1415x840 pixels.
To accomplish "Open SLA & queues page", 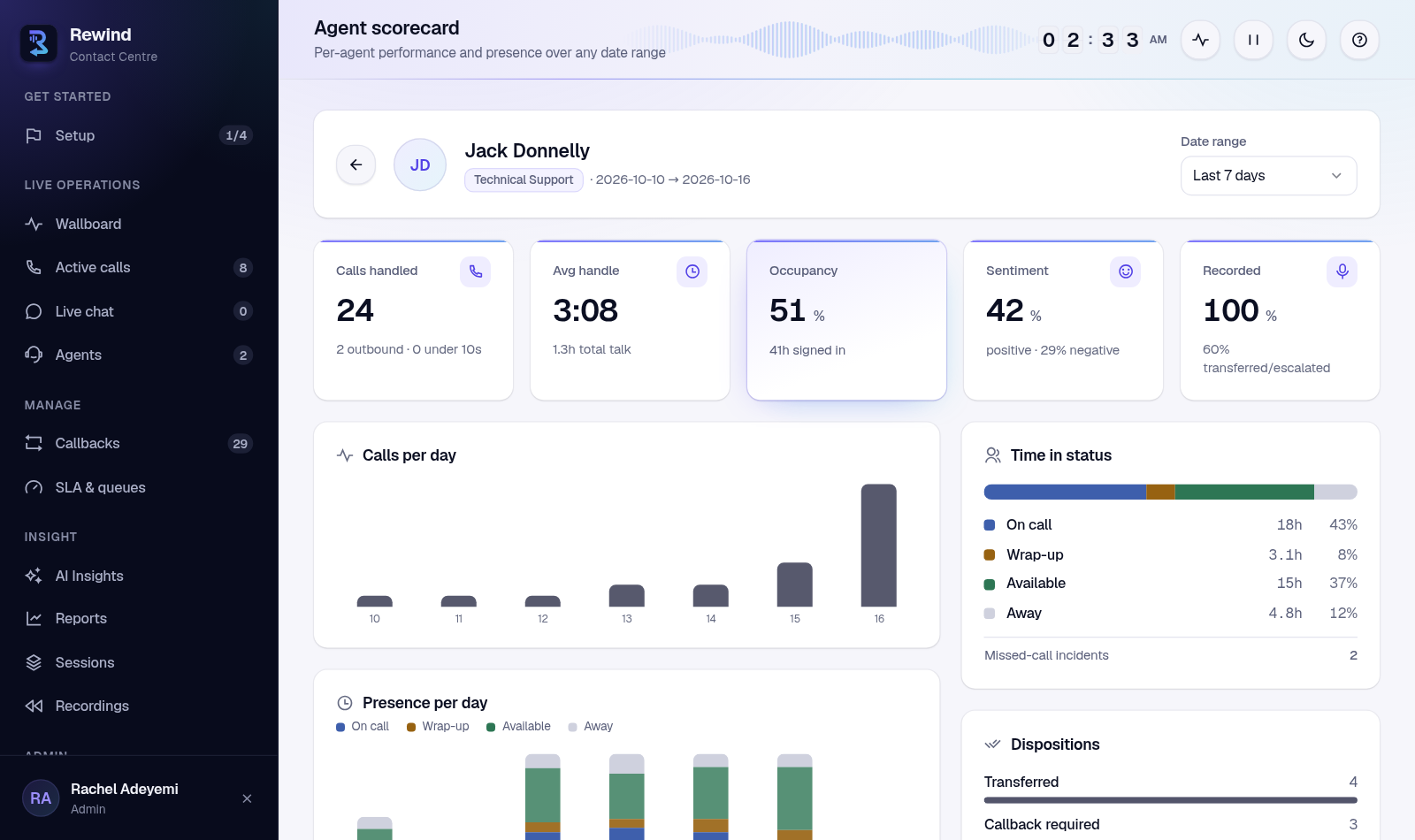I will tap(139, 487).
